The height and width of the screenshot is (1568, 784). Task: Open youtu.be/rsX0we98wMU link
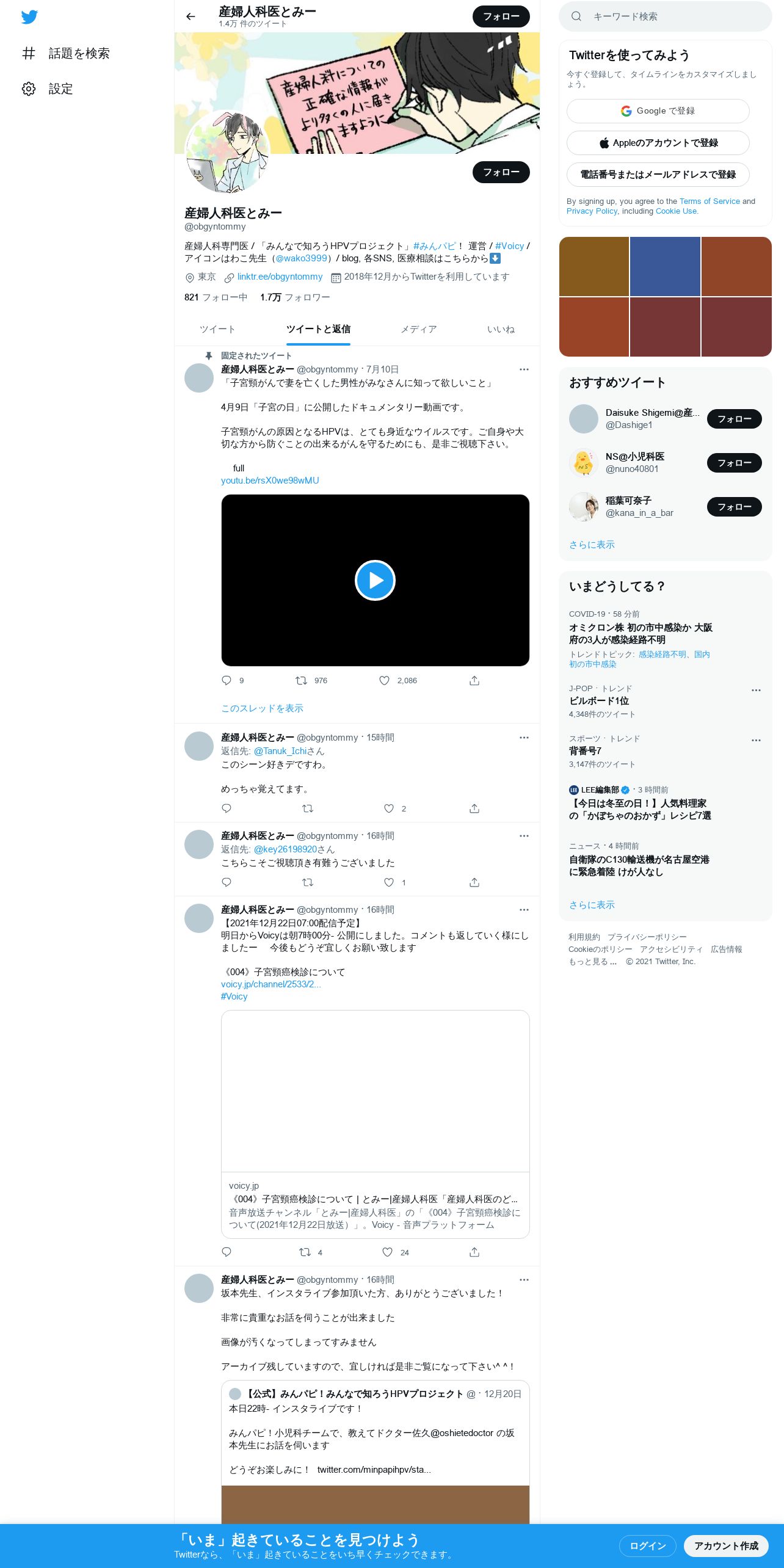(270, 481)
